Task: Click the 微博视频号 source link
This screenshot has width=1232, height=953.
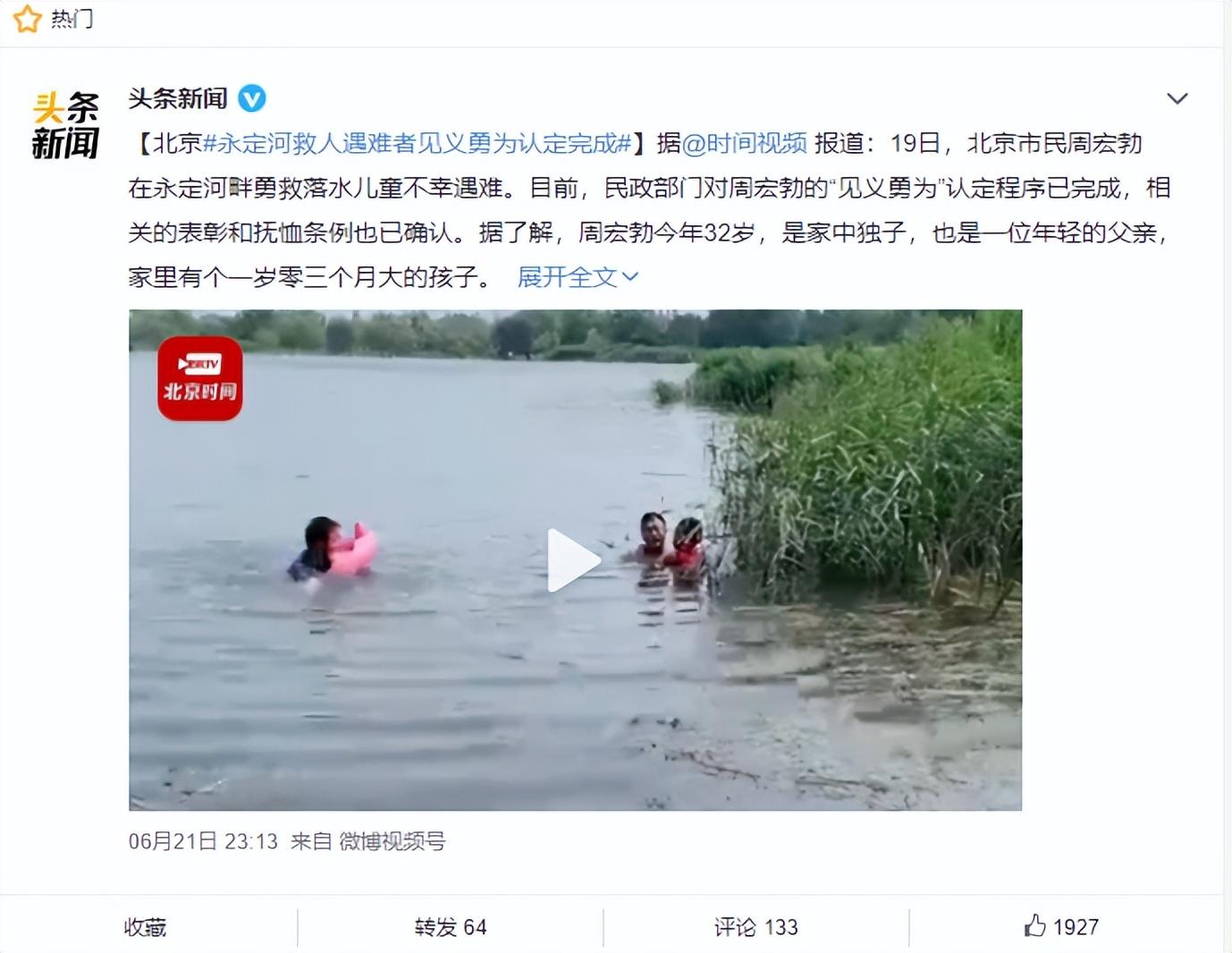Action: coord(392,841)
